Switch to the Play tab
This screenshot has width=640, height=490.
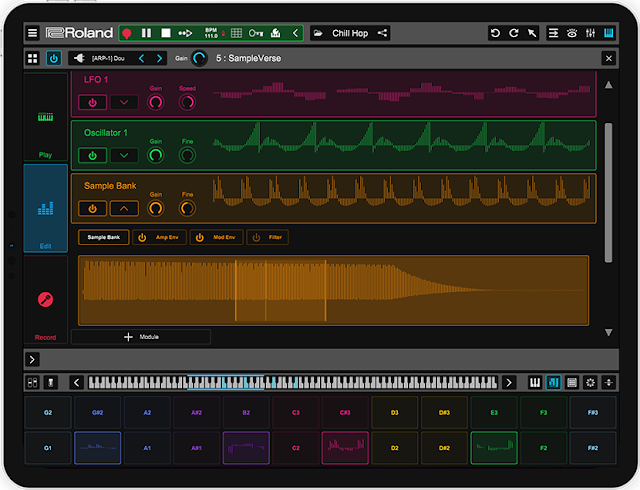click(45, 117)
